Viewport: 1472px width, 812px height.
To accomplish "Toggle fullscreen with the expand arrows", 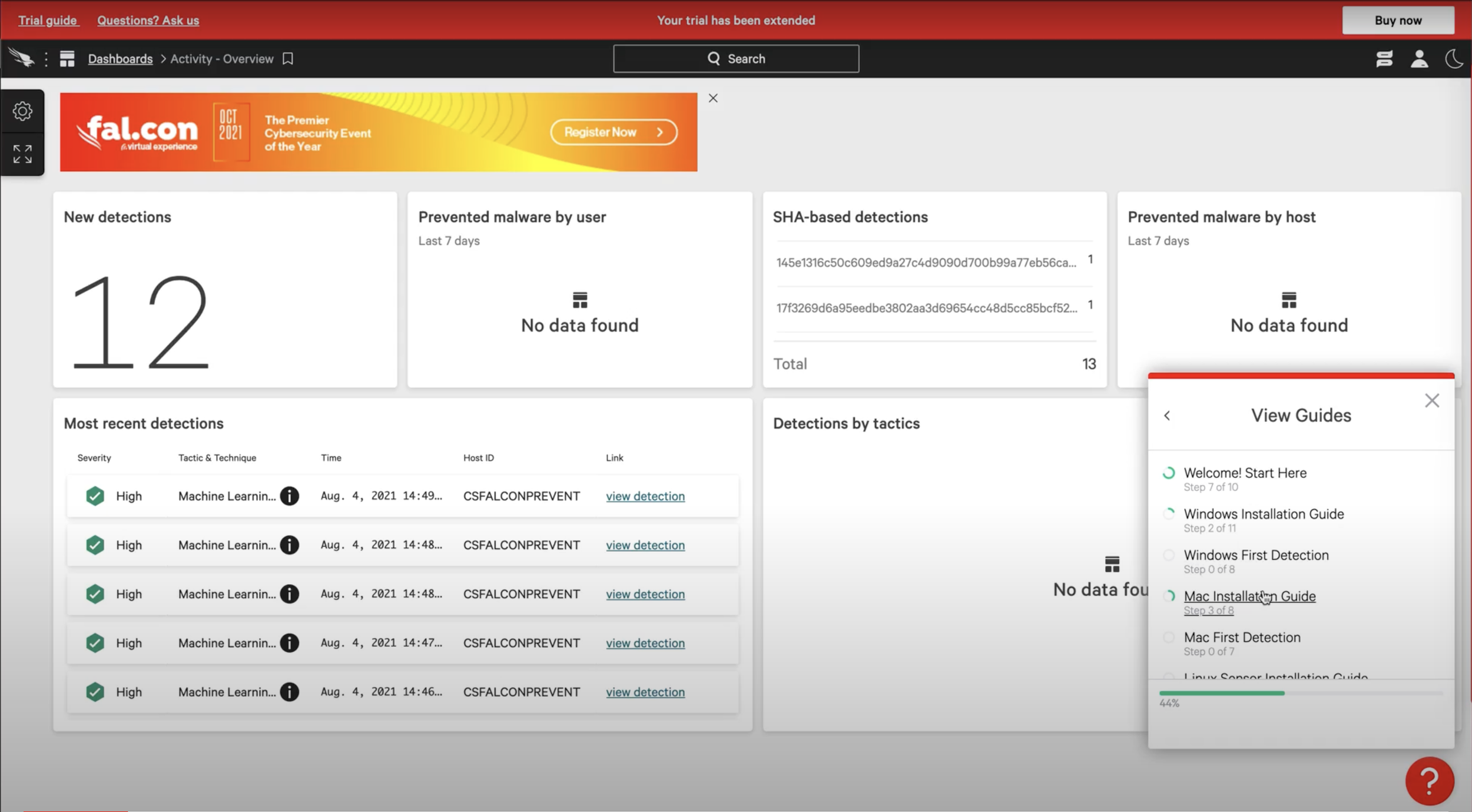I will coord(22,154).
